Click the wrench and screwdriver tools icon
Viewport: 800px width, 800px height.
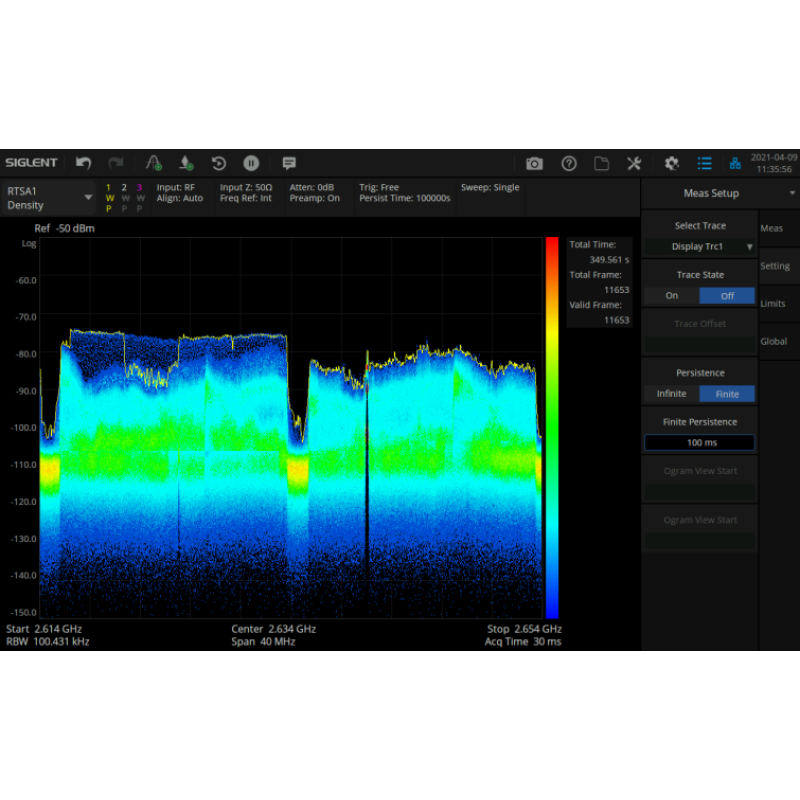tap(634, 163)
